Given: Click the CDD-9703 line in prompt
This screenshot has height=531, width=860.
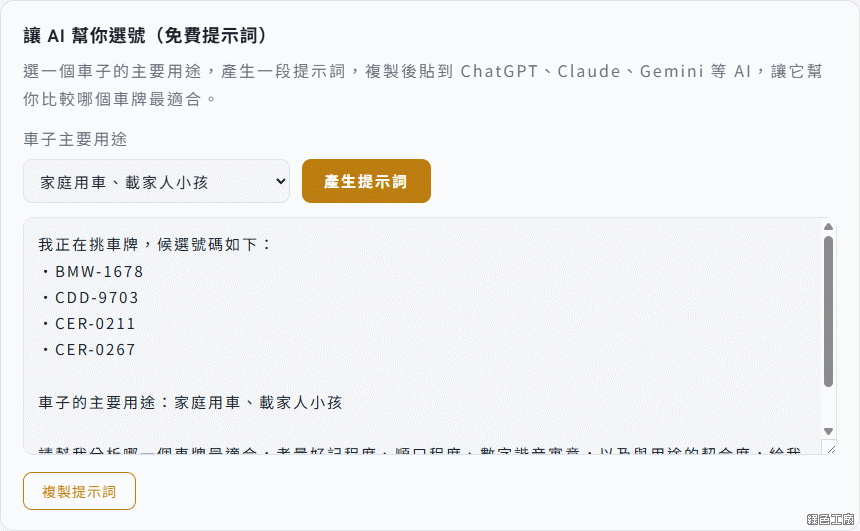Looking at the screenshot, I should [x=89, y=298].
